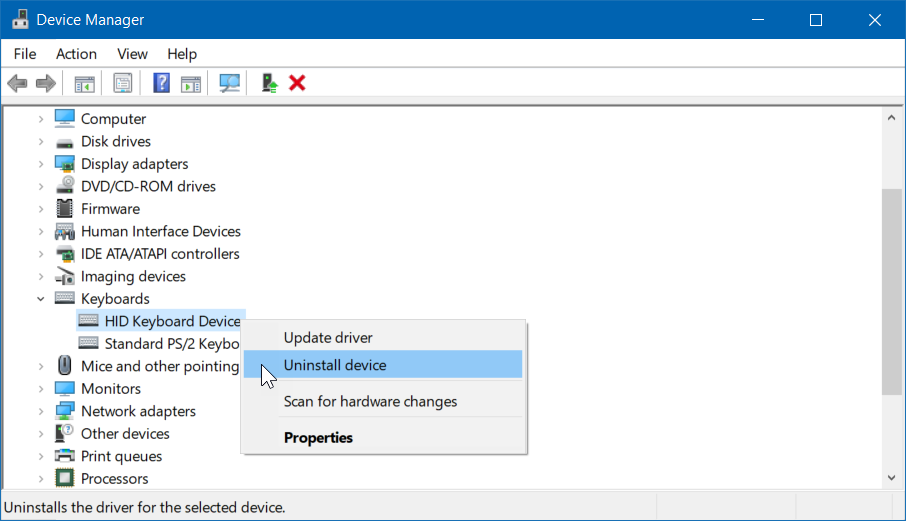Expand the Processors category
The image size is (906, 521).
click(x=41, y=479)
